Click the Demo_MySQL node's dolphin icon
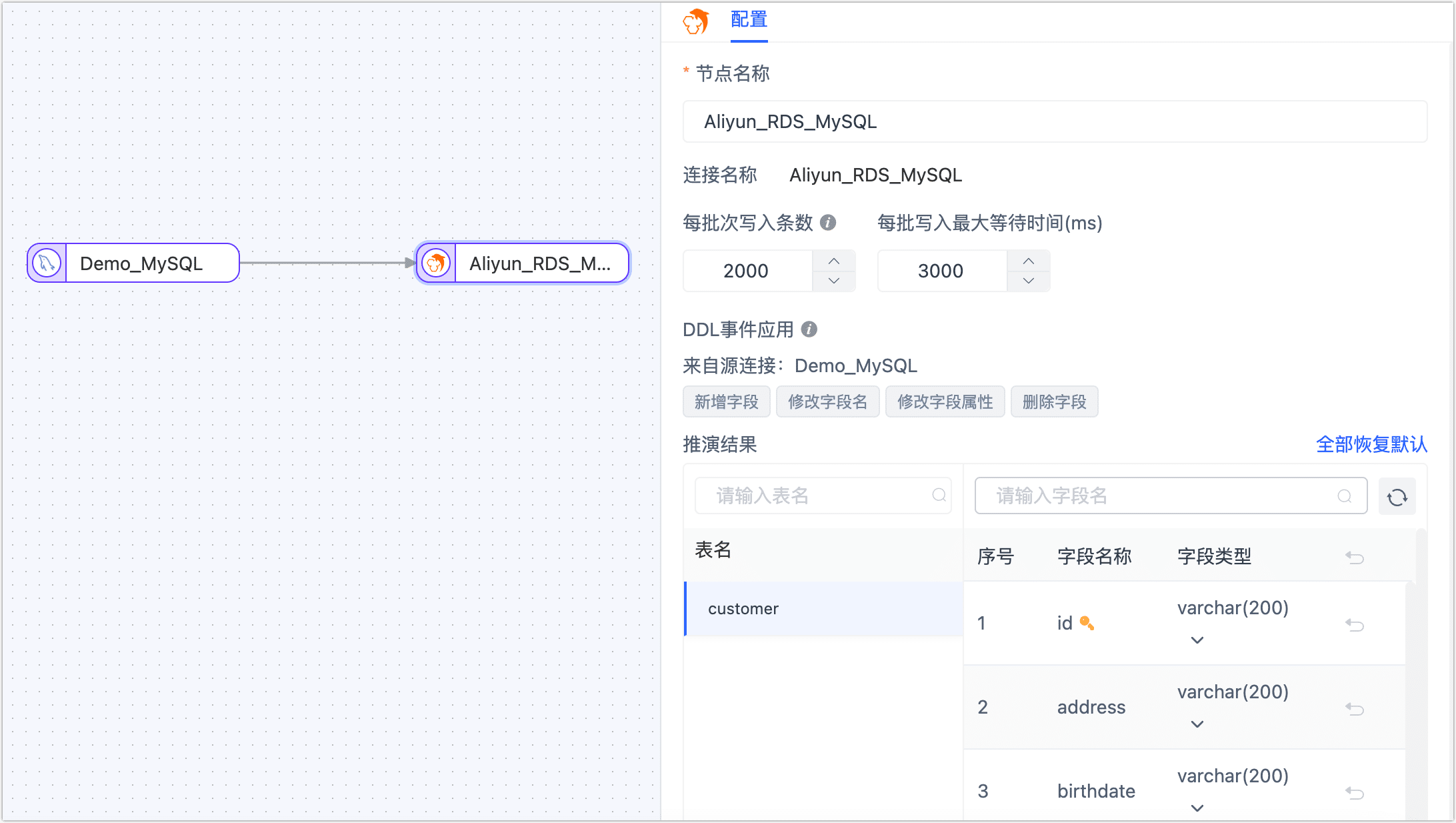 point(47,263)
